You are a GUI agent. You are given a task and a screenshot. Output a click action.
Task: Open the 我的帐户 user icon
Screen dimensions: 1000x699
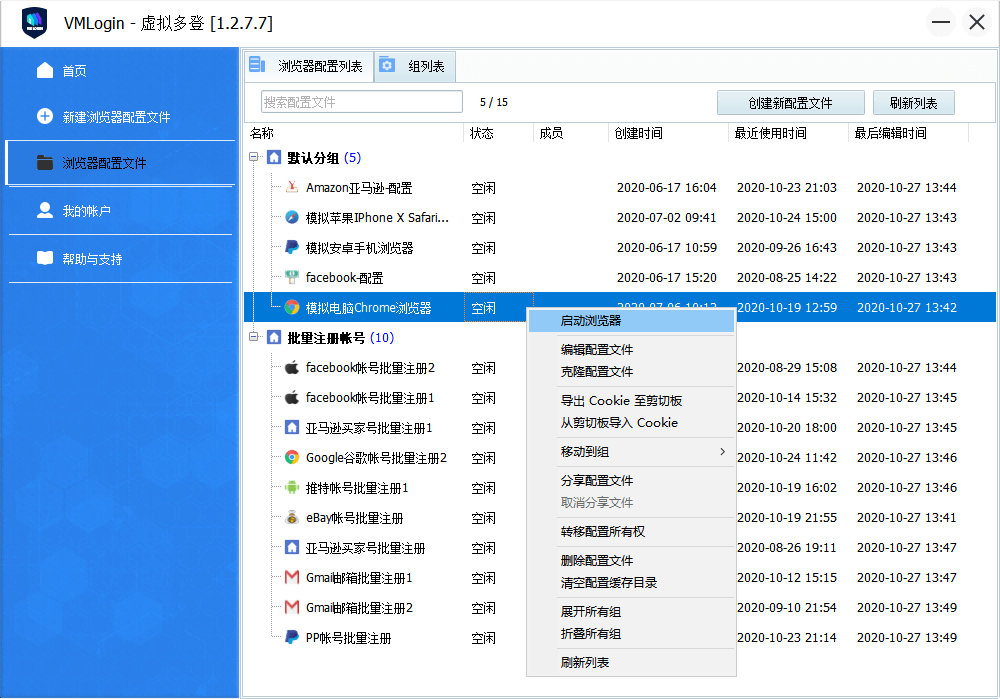click(x=45, y=210)
